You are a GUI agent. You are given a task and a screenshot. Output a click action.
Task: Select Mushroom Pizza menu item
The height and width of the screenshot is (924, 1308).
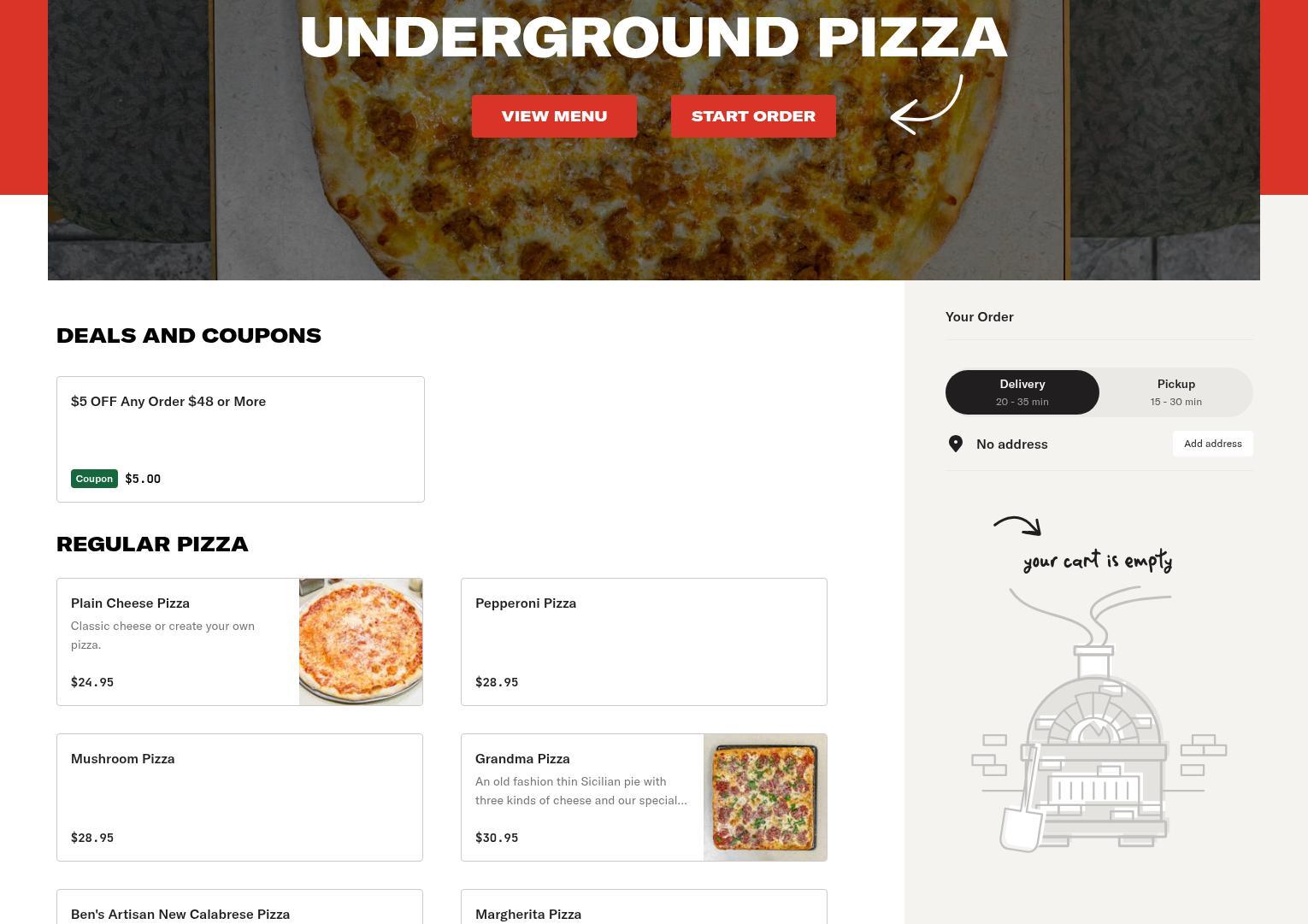click(x=239, y=797)
